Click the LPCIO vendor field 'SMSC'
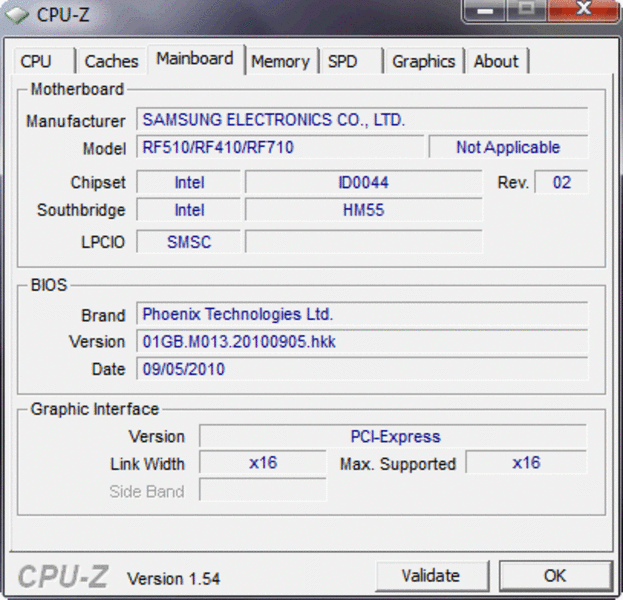 [189, 242]
